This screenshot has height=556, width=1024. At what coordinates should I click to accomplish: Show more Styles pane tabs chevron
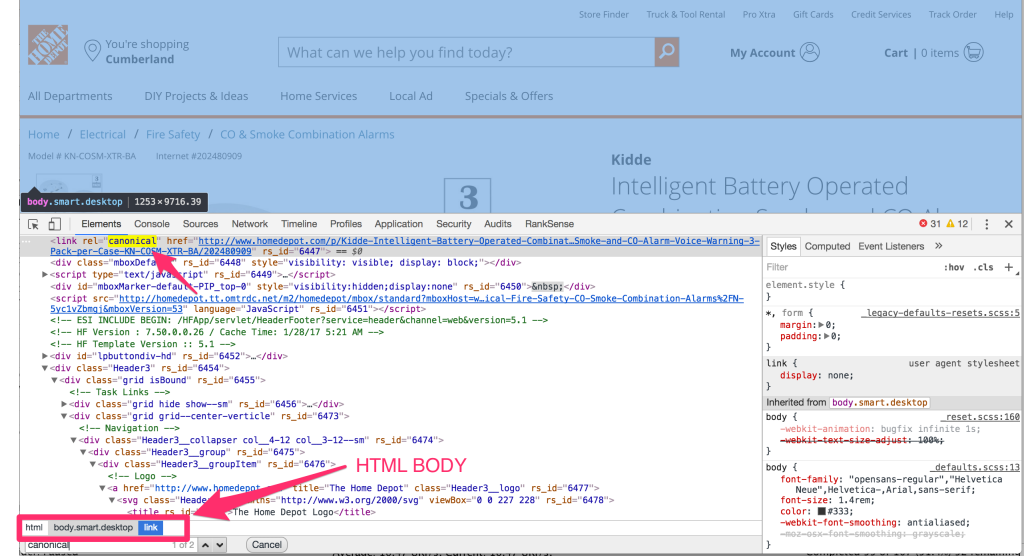pos(938,246)
